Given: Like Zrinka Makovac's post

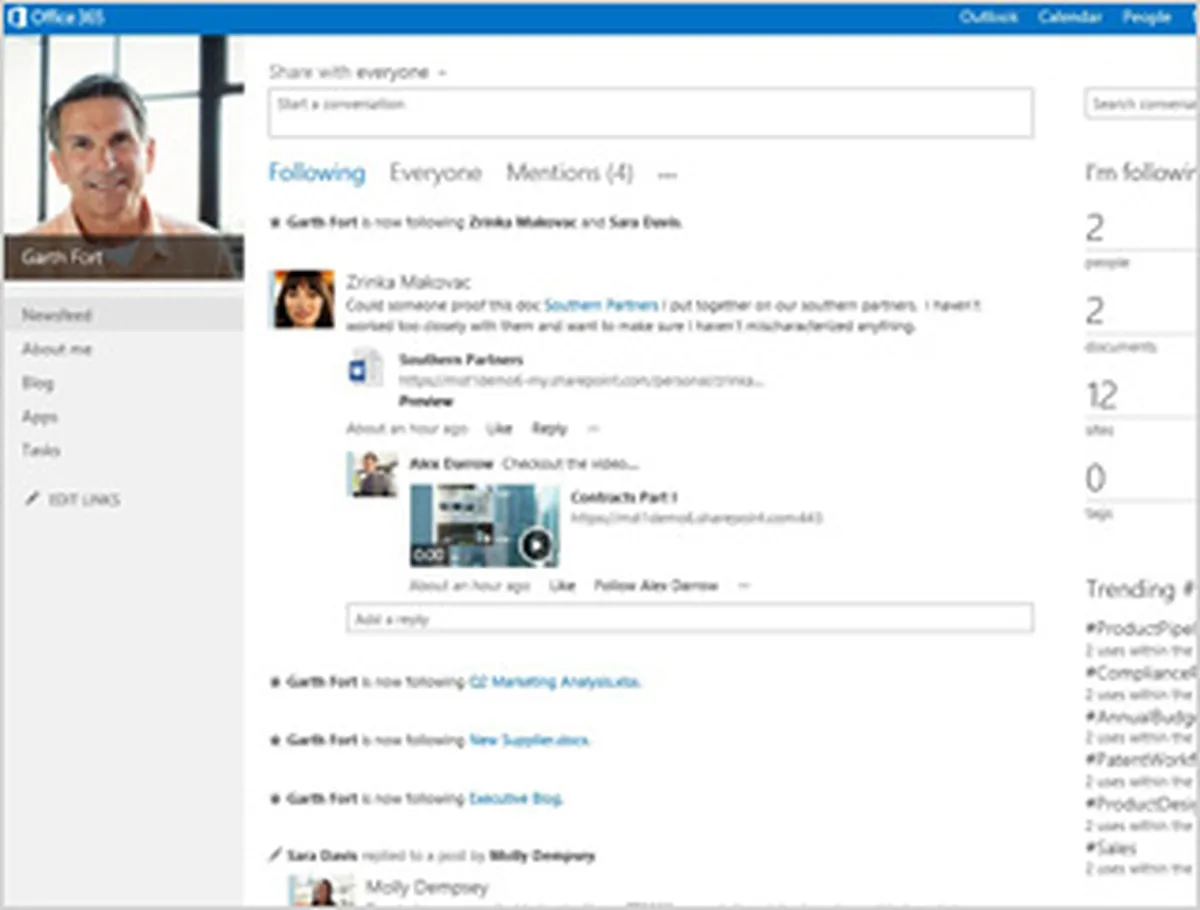Looking at the screenshot, I should (499, 429).
